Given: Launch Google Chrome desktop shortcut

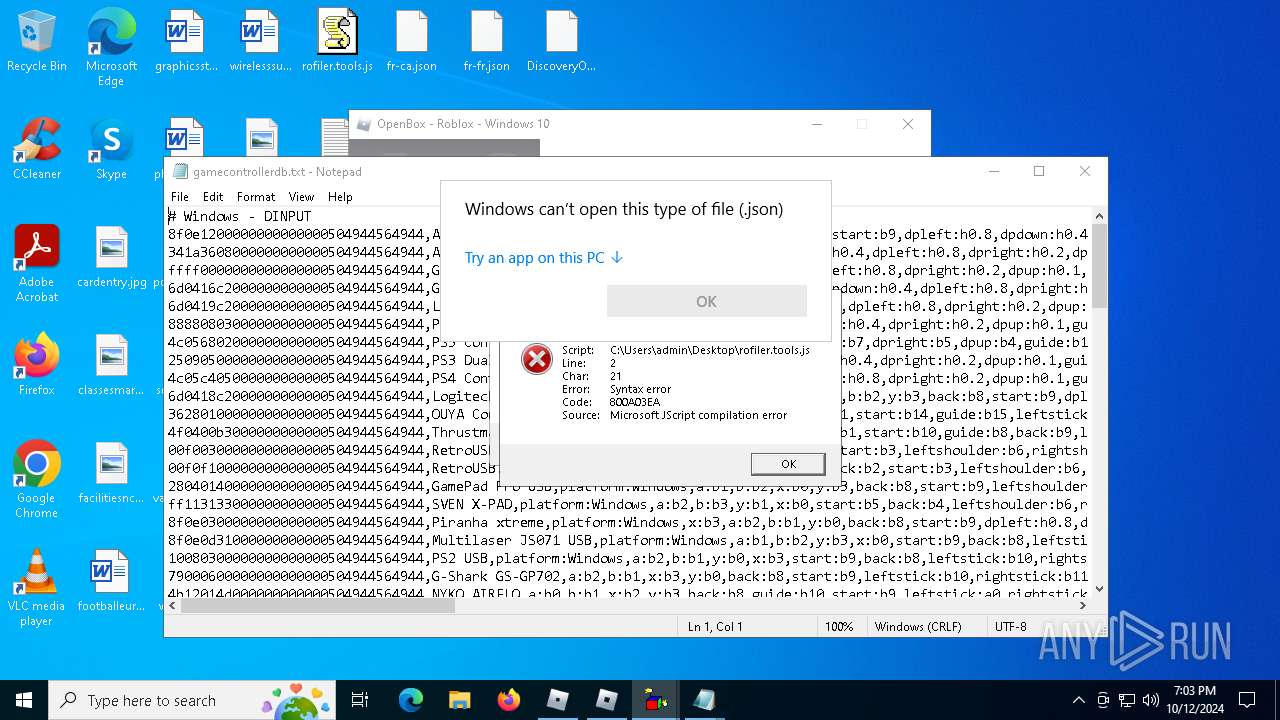Looking at the screenshot, I should (x=37, y=479).
